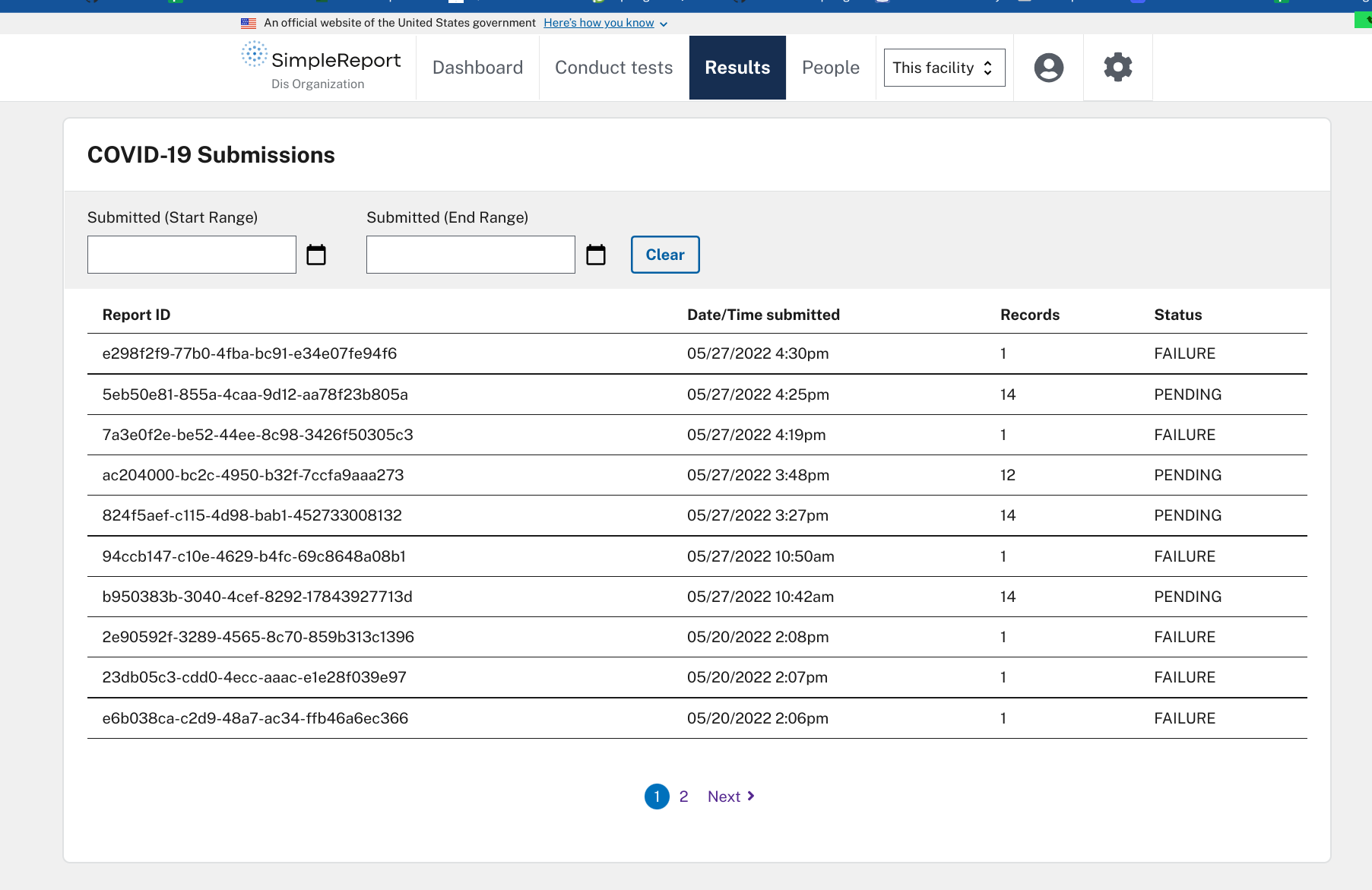The width and height of the screenshot is (1372, 890).
Task: Click the user profile icon
Action: [1048, 68]
